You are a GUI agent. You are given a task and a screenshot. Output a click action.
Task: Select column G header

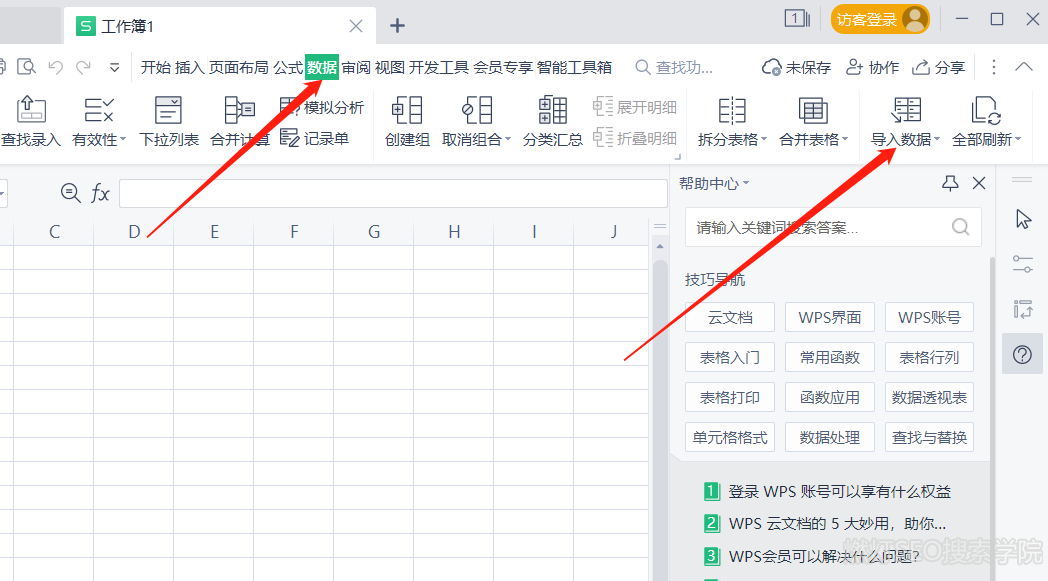(374, 231)
